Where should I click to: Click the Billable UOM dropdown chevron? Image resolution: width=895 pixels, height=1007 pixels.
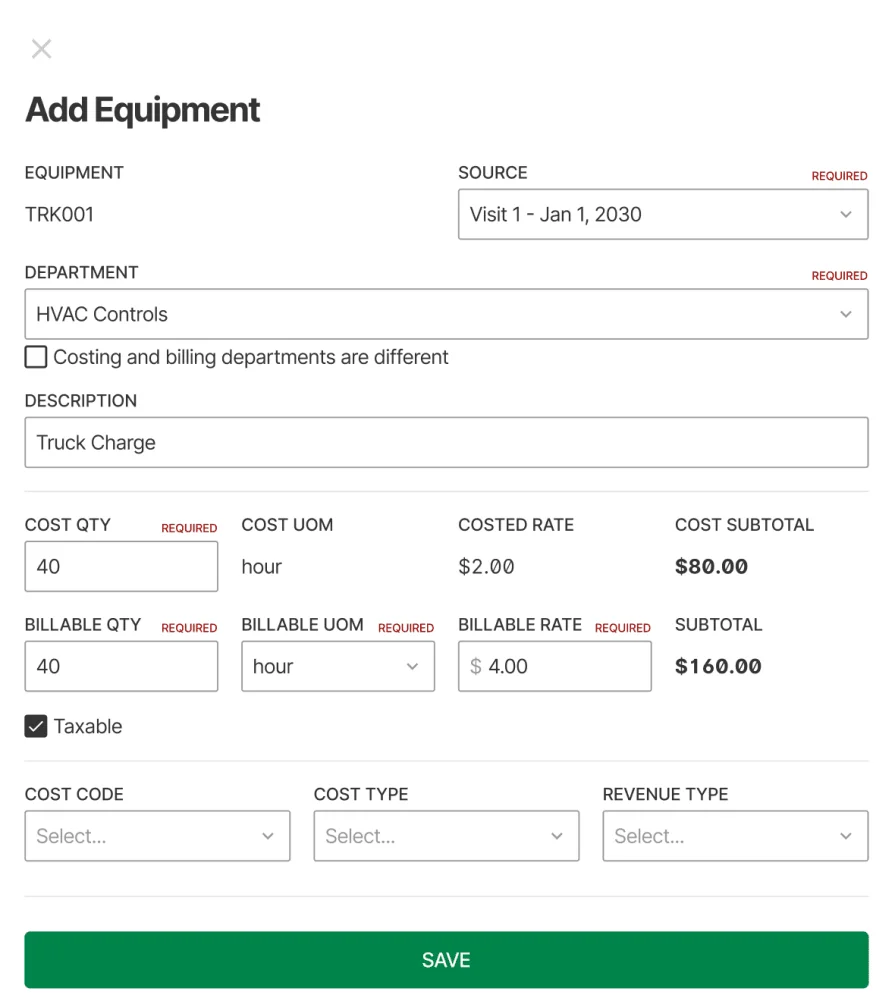point(414,666)
